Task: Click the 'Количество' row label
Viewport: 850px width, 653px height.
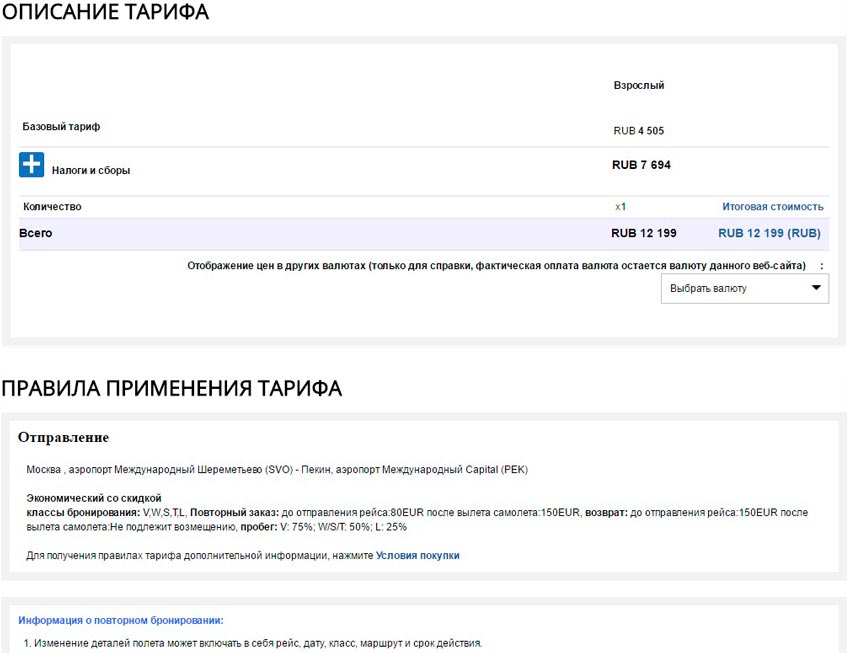Action: point(52,207)
